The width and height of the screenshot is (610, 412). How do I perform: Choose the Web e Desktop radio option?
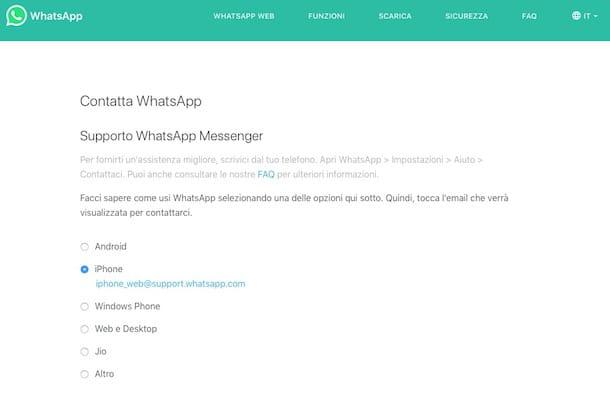[84, 329]
